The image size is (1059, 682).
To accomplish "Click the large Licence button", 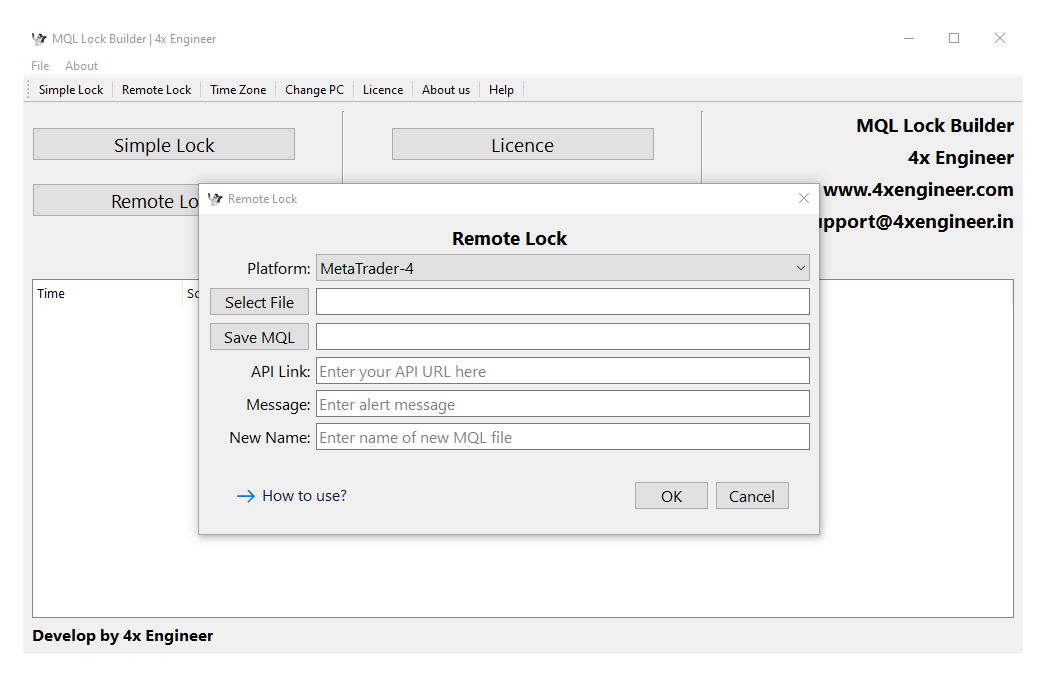I will point(522,145).
